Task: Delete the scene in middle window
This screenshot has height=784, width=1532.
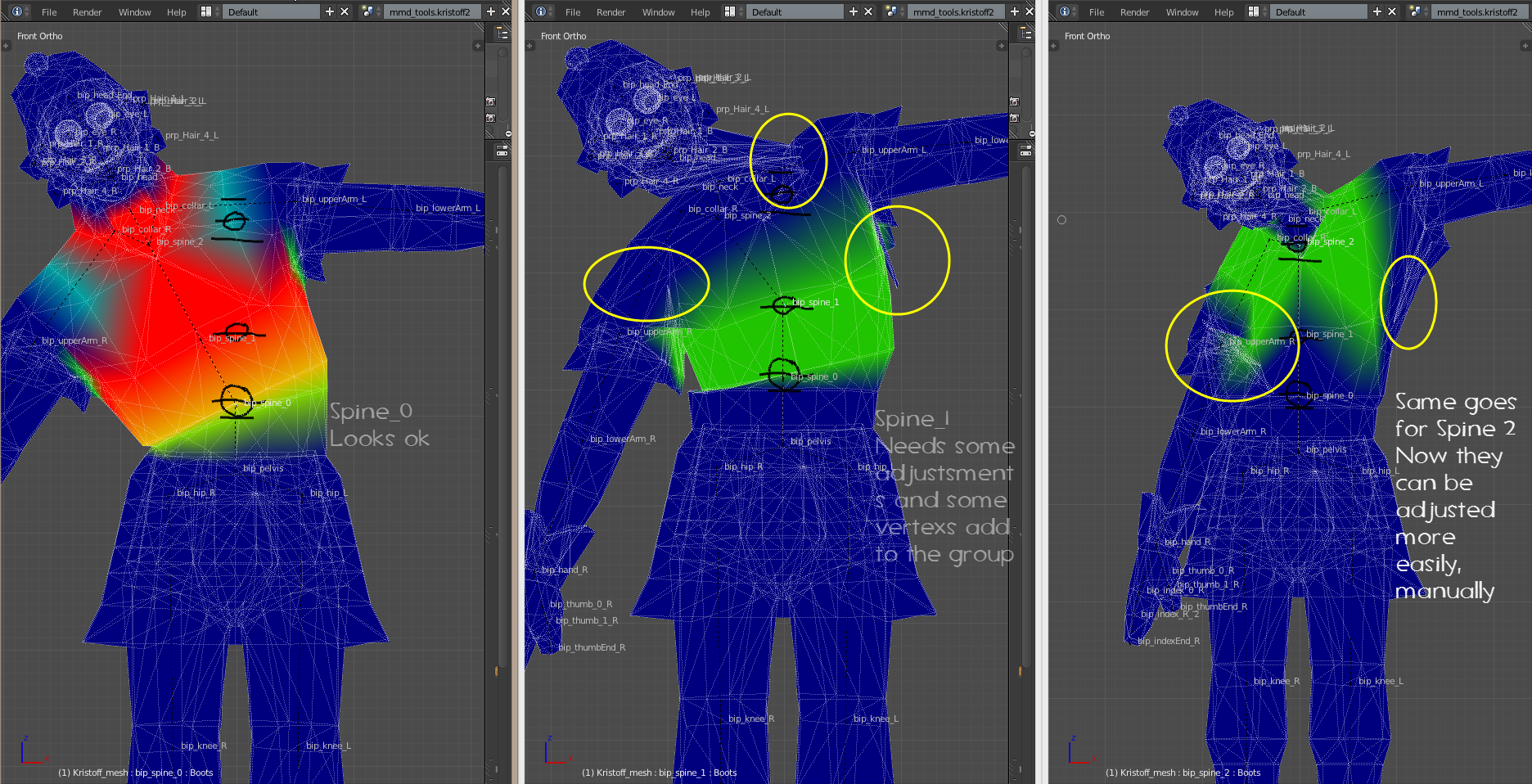Action: pyautogui.click(x=1030, y=11)
